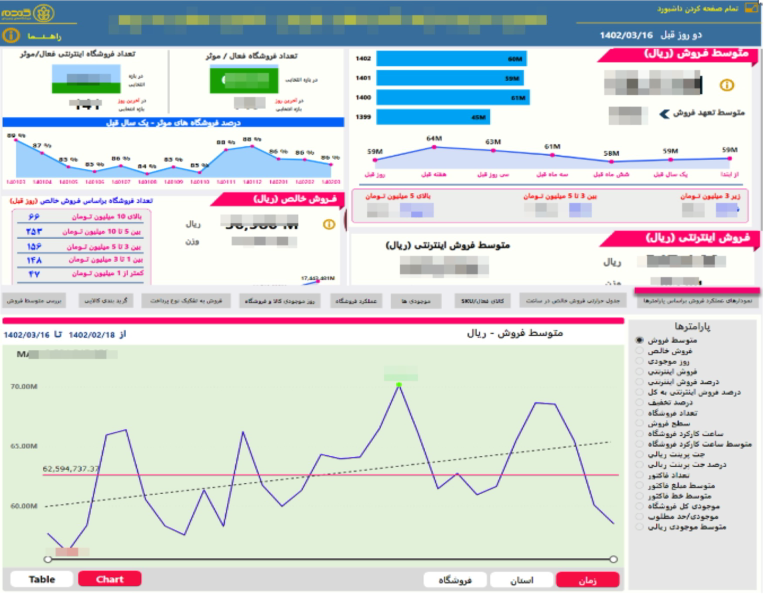Click the full-screen dashboard icon

(752, 8)
